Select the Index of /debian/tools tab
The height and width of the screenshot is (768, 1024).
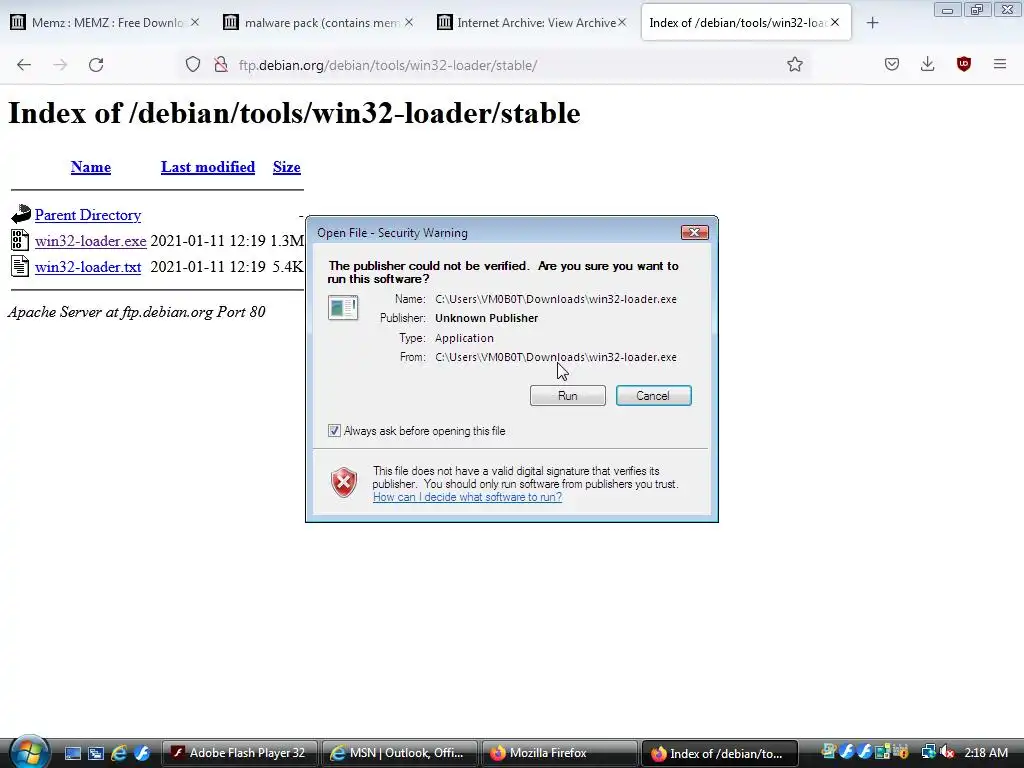point(746,23)
